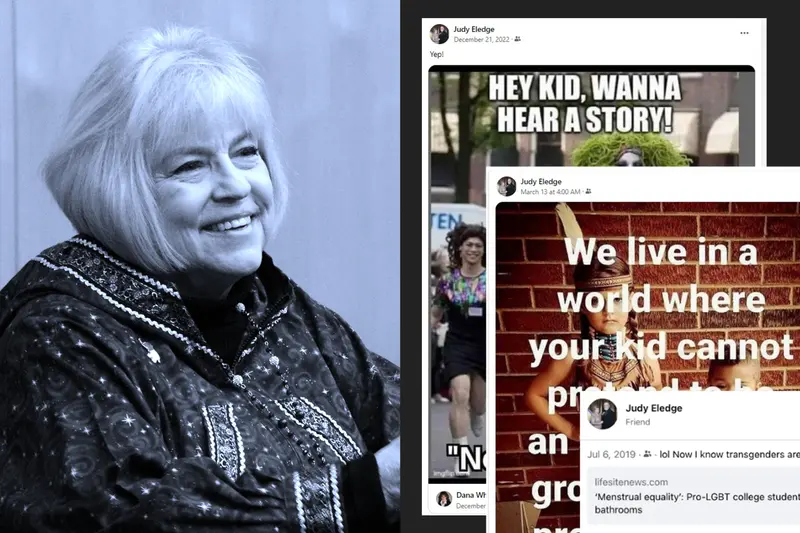Image resolution: width=800 pixels, height=533 pixels.
Task: Open Judy Eledge name link on top post
Action: coord(473,30)
